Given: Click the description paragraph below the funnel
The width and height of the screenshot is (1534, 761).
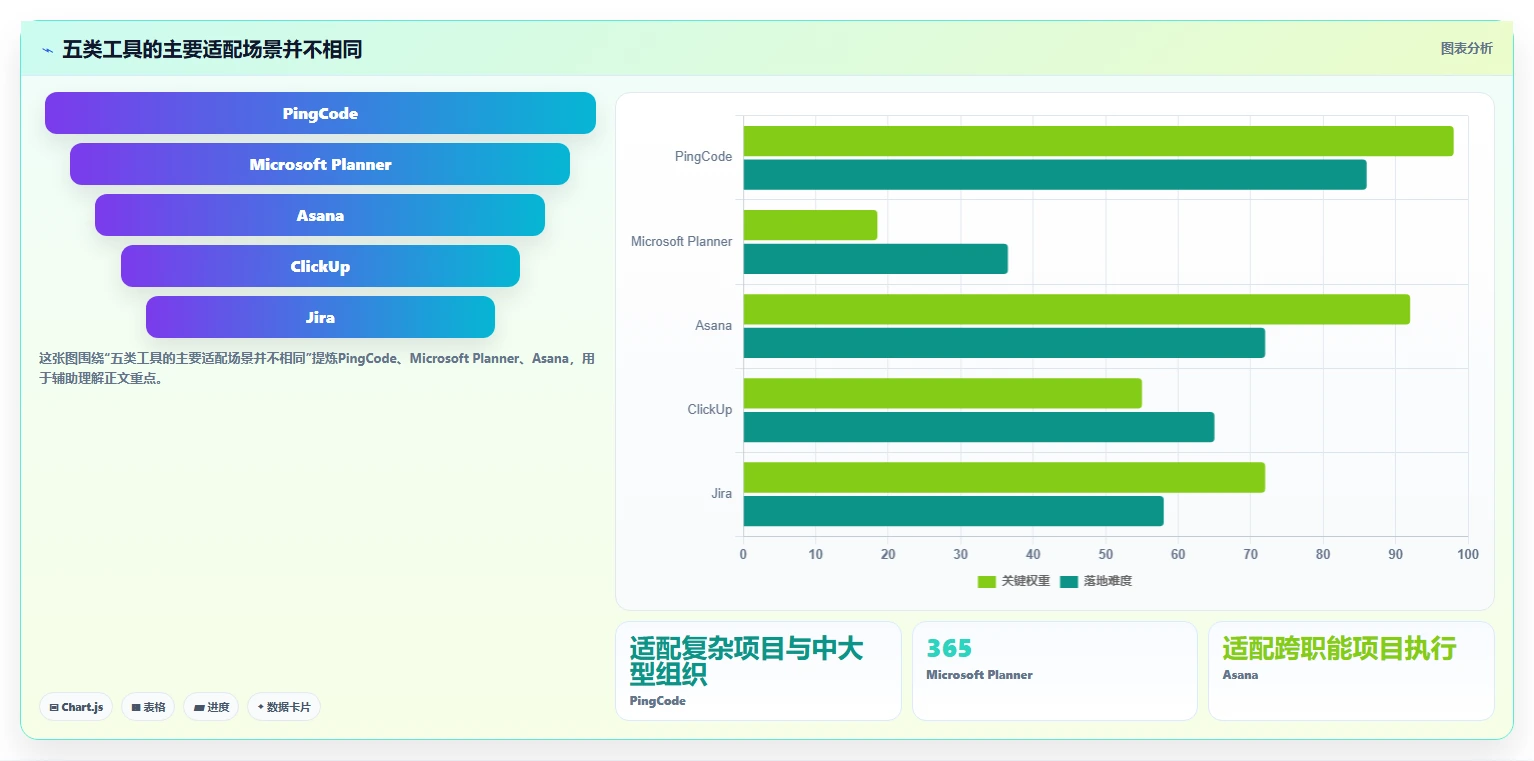Looking at the screenshot, I should tap(316, 368).
